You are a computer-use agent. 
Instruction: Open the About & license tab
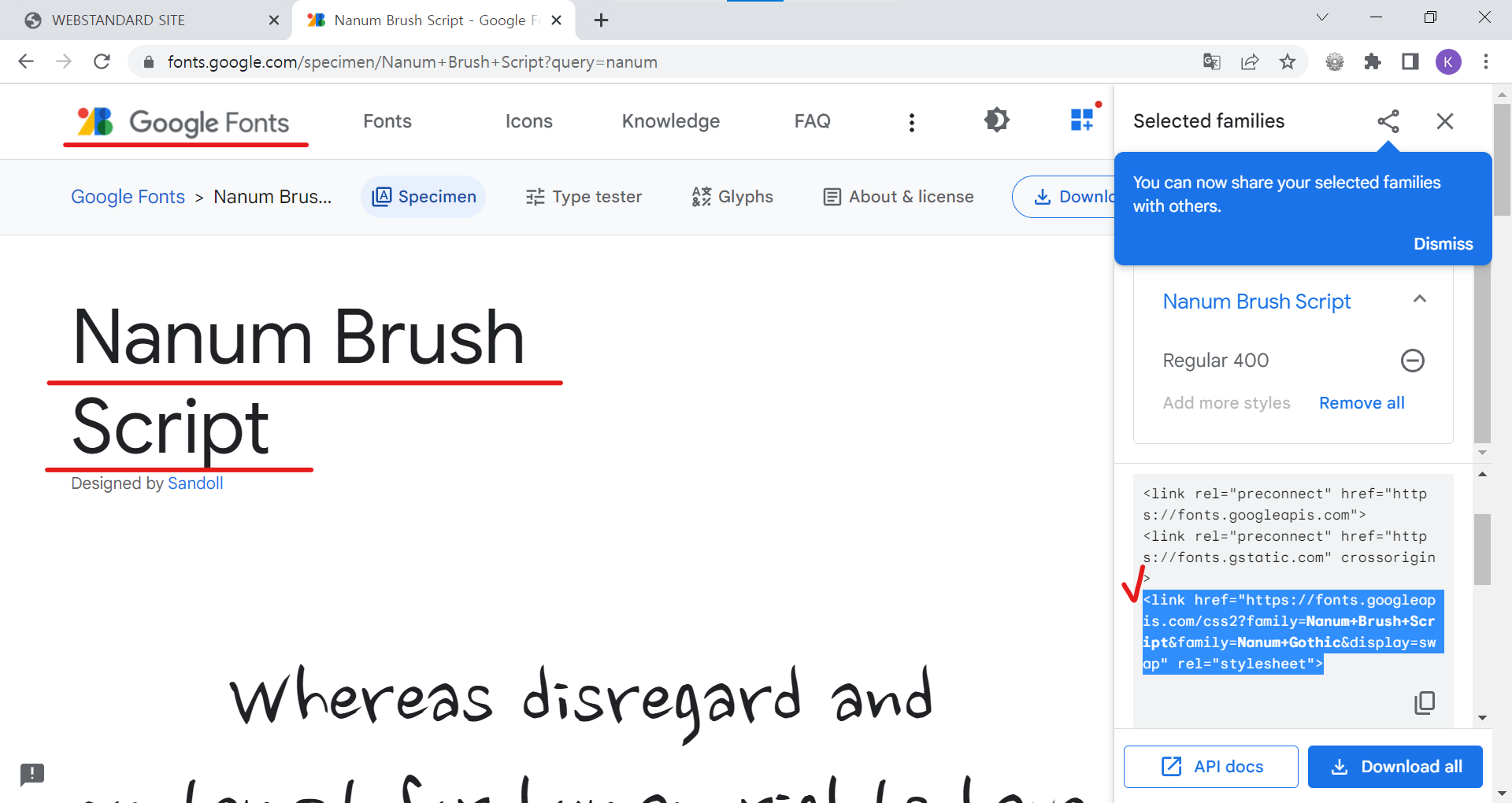tap(898, 197)
